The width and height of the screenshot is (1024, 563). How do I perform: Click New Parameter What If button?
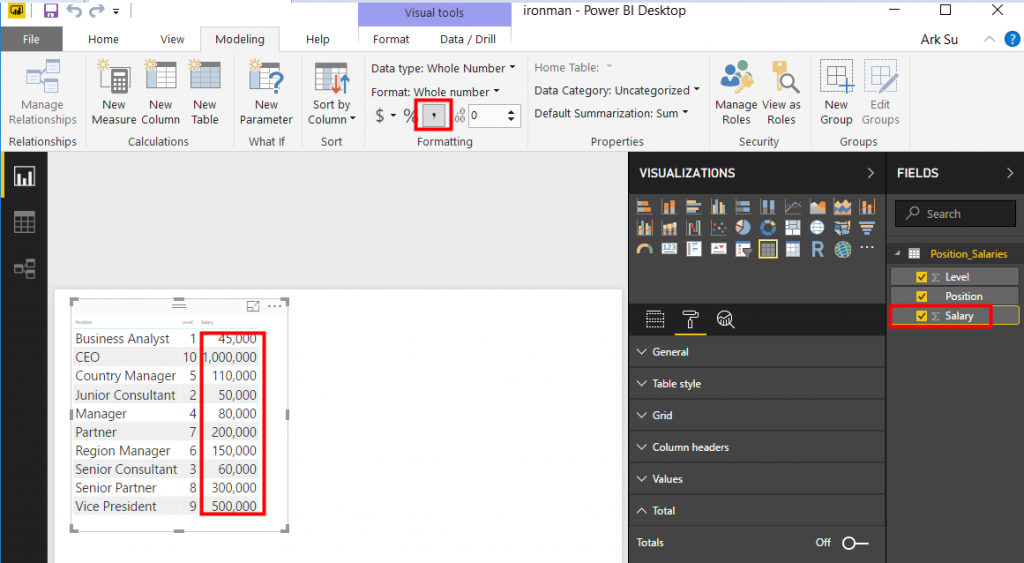266,92
